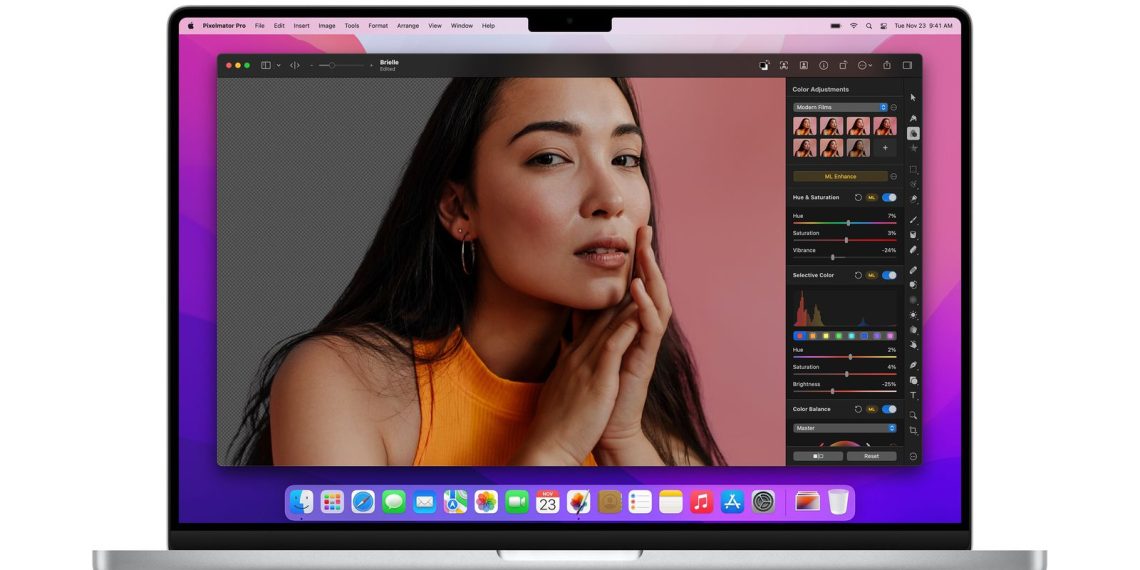Select the Effects star tool
Screen dimensions: 1140x570
(913, 148)
